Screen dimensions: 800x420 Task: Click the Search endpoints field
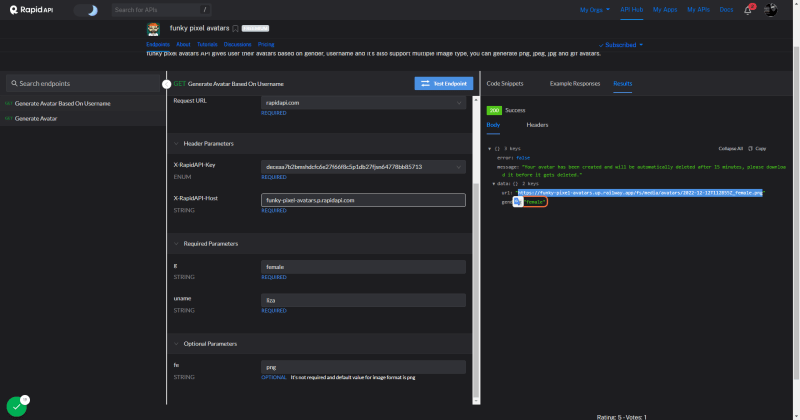point(83,83)
